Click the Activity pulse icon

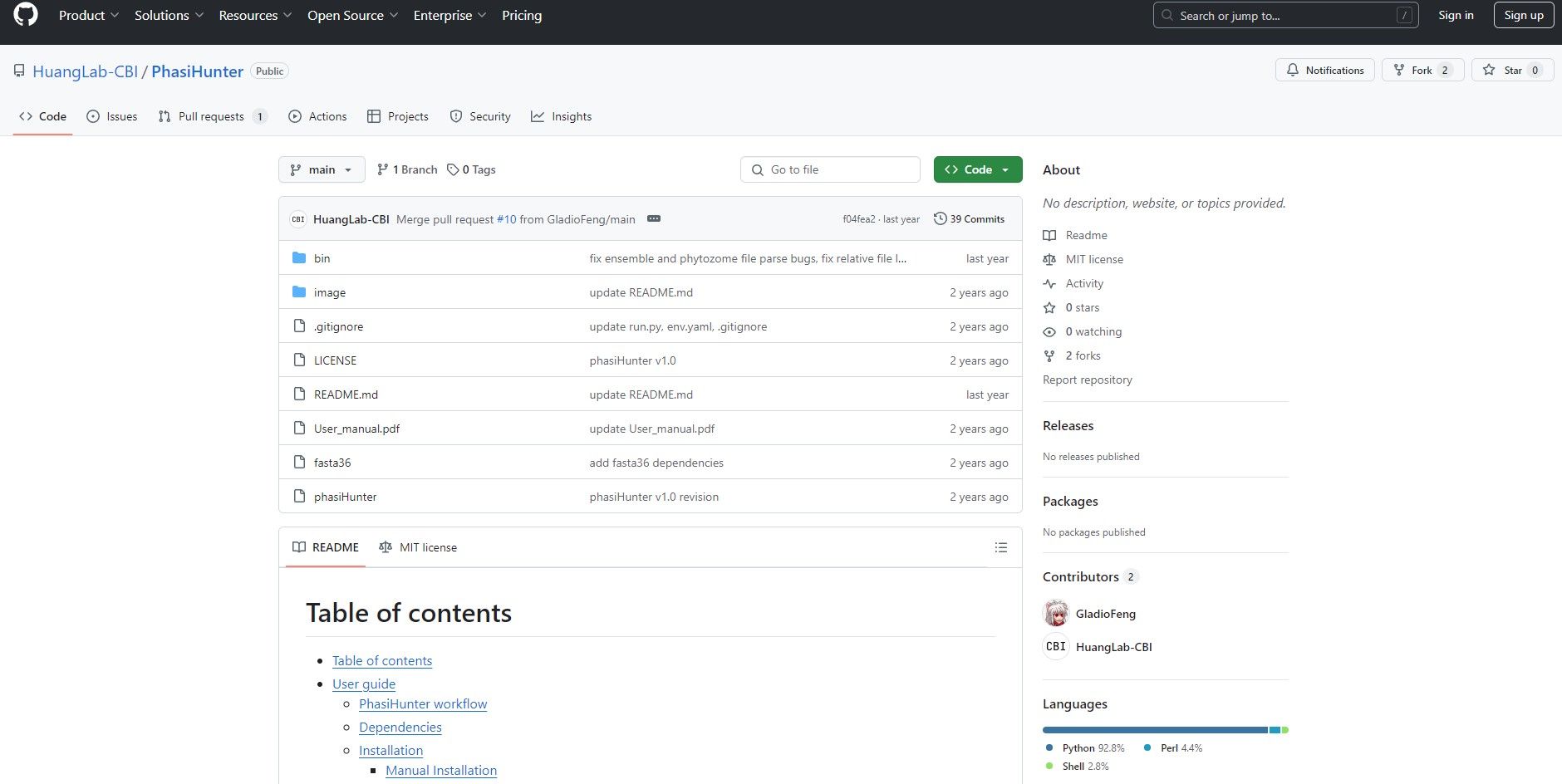coord(1049,283)
